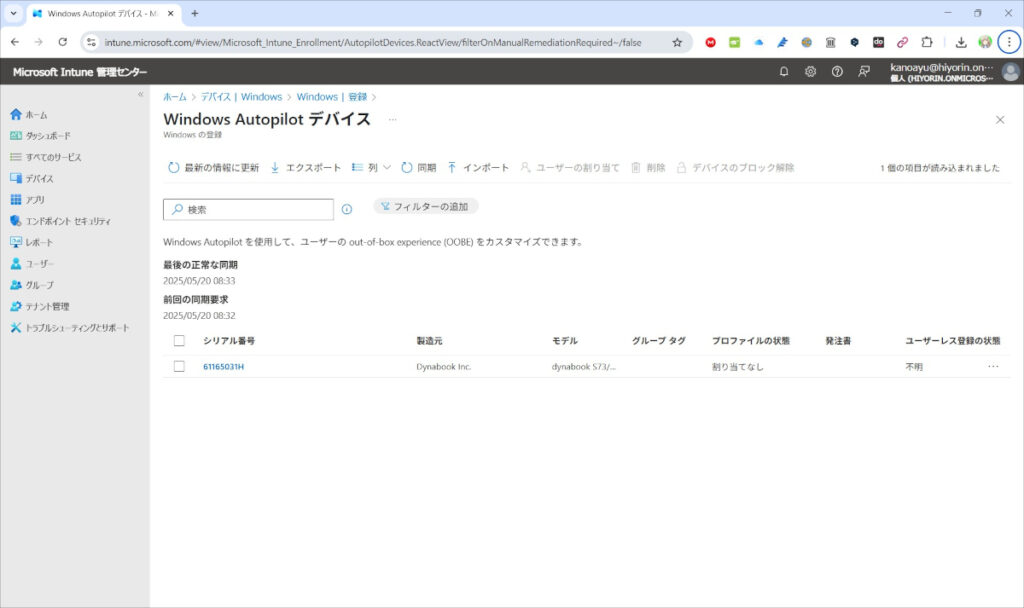
Task: Click the Windows | 登録 breadcrumb link
Action: (x=332, y=97)
